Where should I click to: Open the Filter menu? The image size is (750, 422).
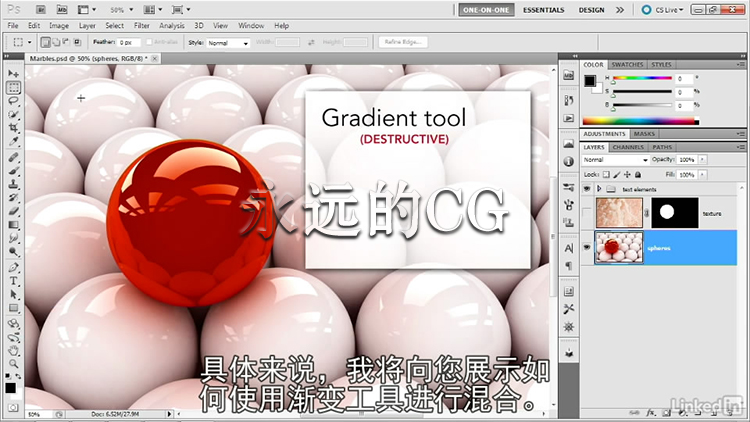[x=141, y=26]
